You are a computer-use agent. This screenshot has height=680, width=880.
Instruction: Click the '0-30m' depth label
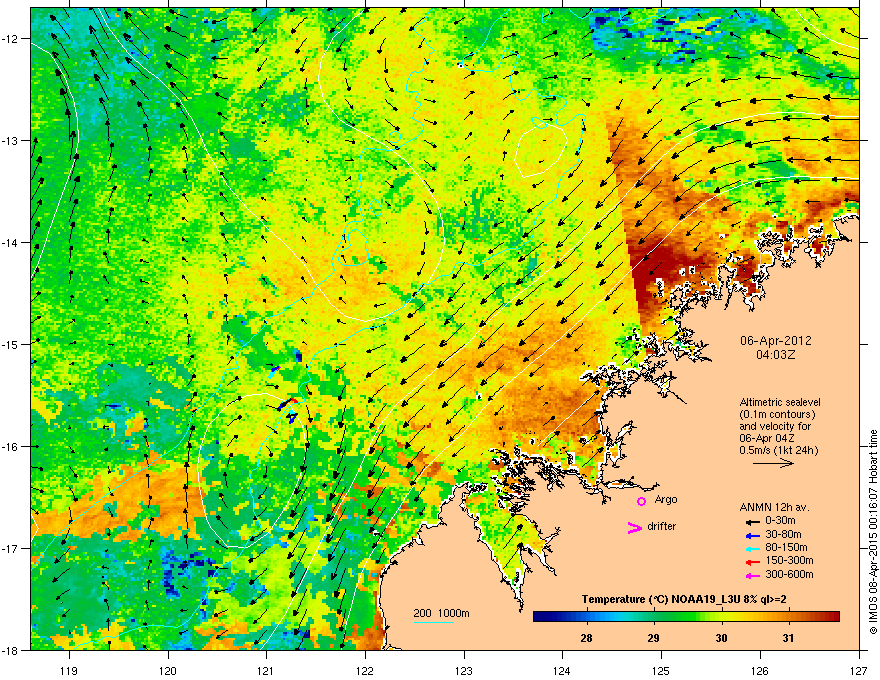coord(780,521)
